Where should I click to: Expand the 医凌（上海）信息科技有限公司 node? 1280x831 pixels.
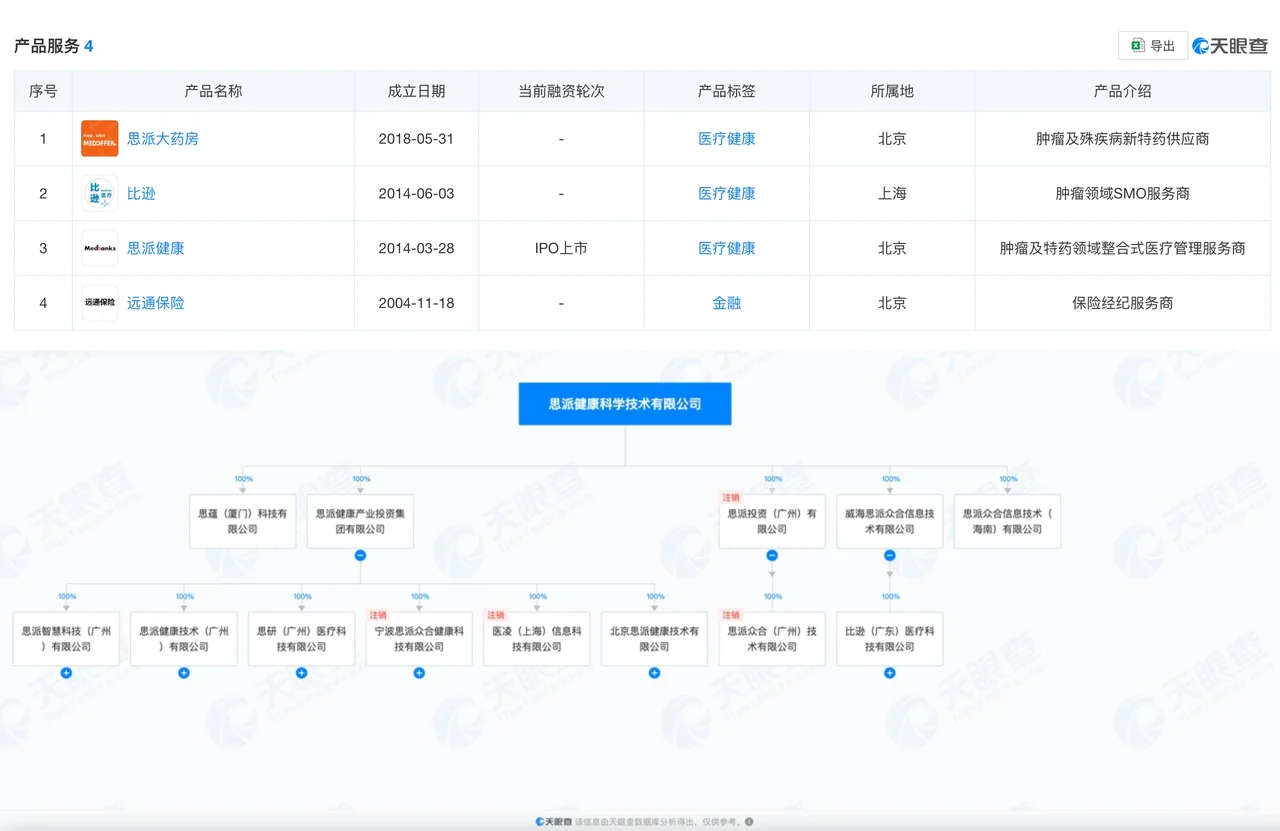(x=536, y=673)
